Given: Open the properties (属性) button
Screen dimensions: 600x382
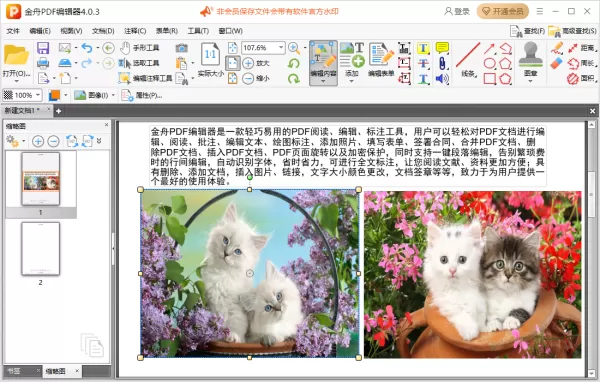Looking at the screenshot, I should pos(142,95).
